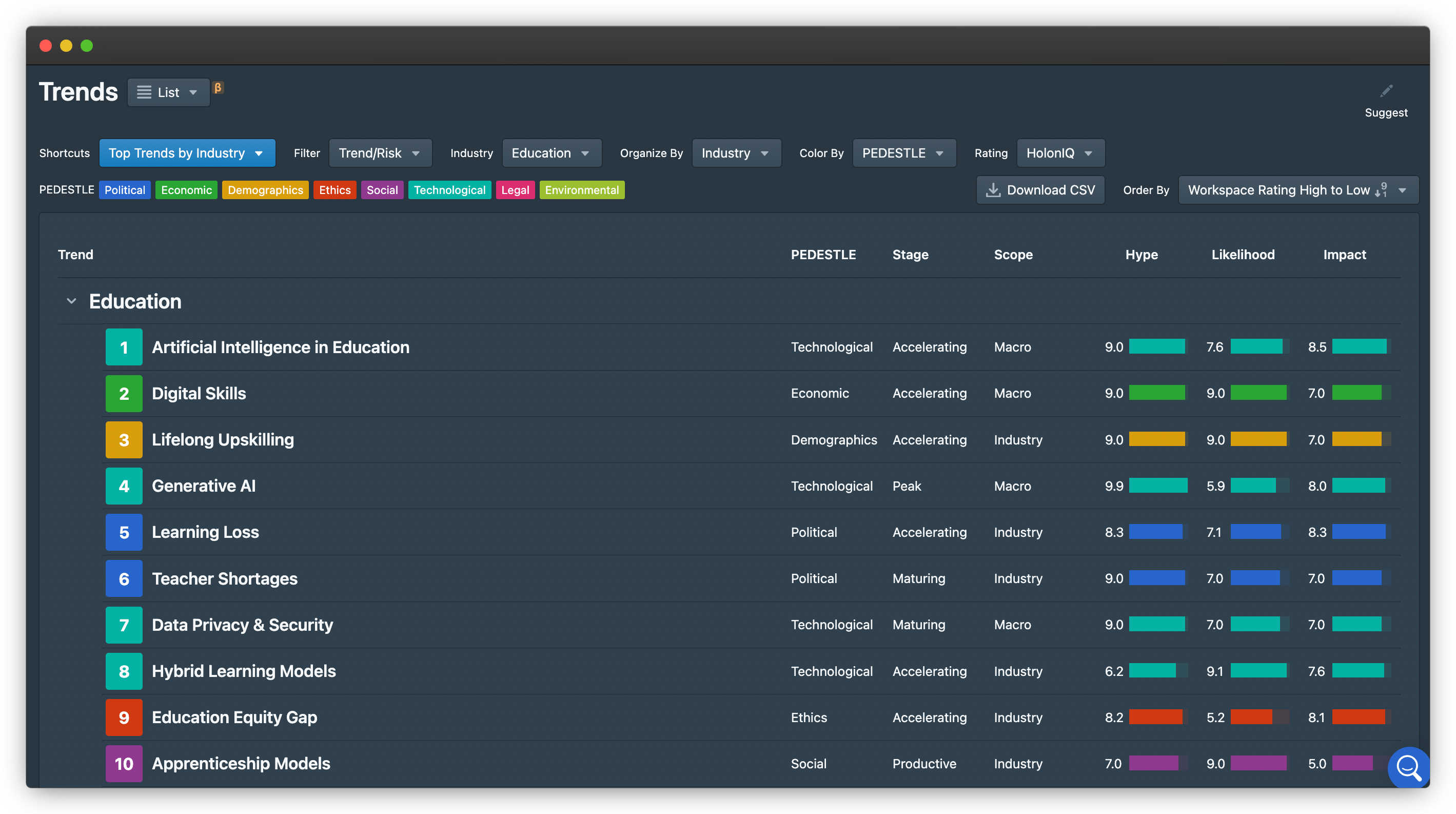Open the Generative AI trend link
The height and width of the screenshot is (814, 1456).
point(204,486)
